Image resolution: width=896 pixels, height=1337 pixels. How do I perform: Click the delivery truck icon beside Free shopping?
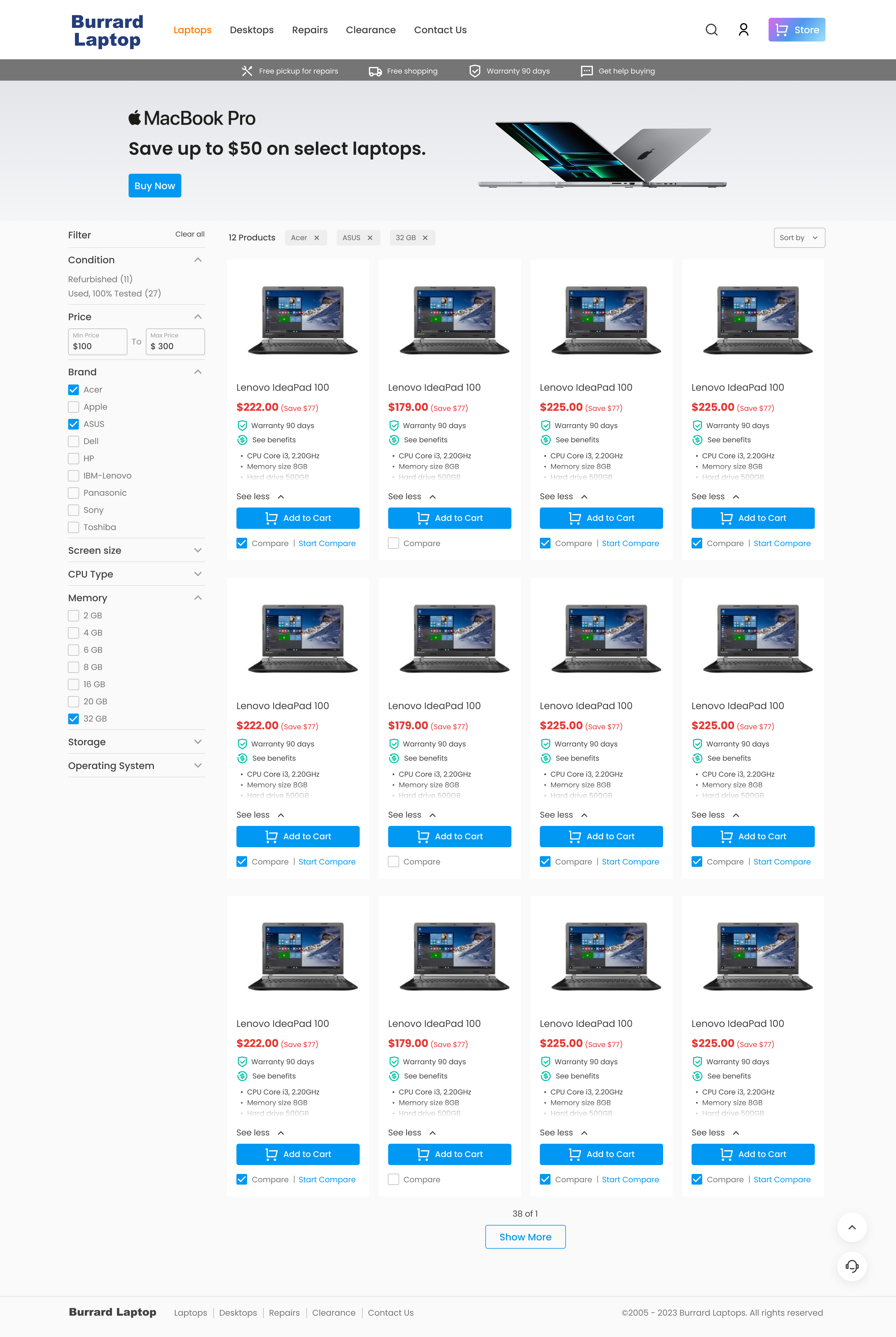click(x=375, y=71)
